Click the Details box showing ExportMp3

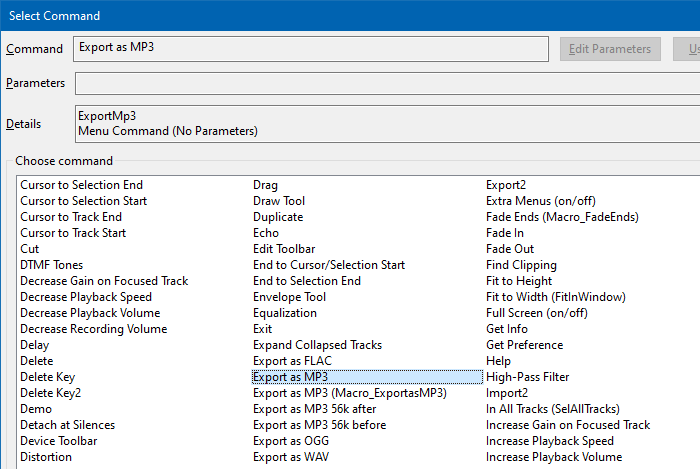(x=388, y=124)
